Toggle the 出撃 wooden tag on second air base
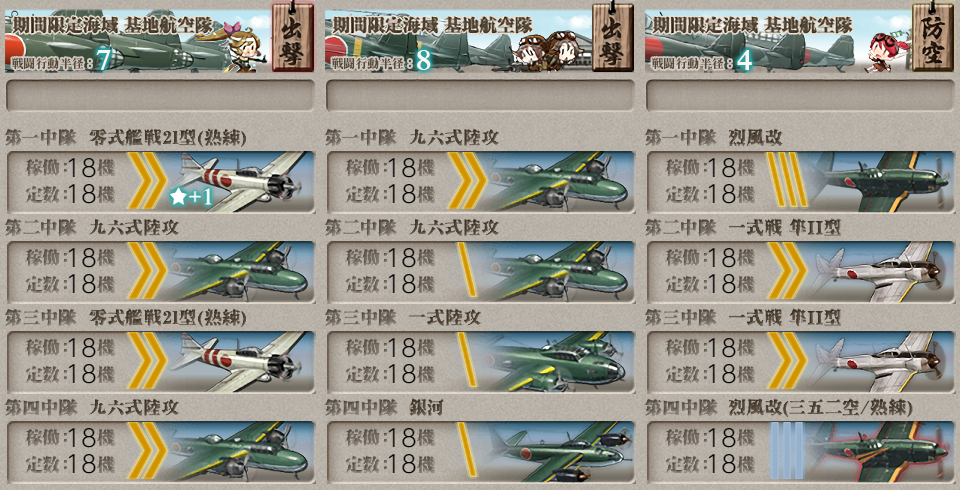960x490 pixels. pos(613,38)
